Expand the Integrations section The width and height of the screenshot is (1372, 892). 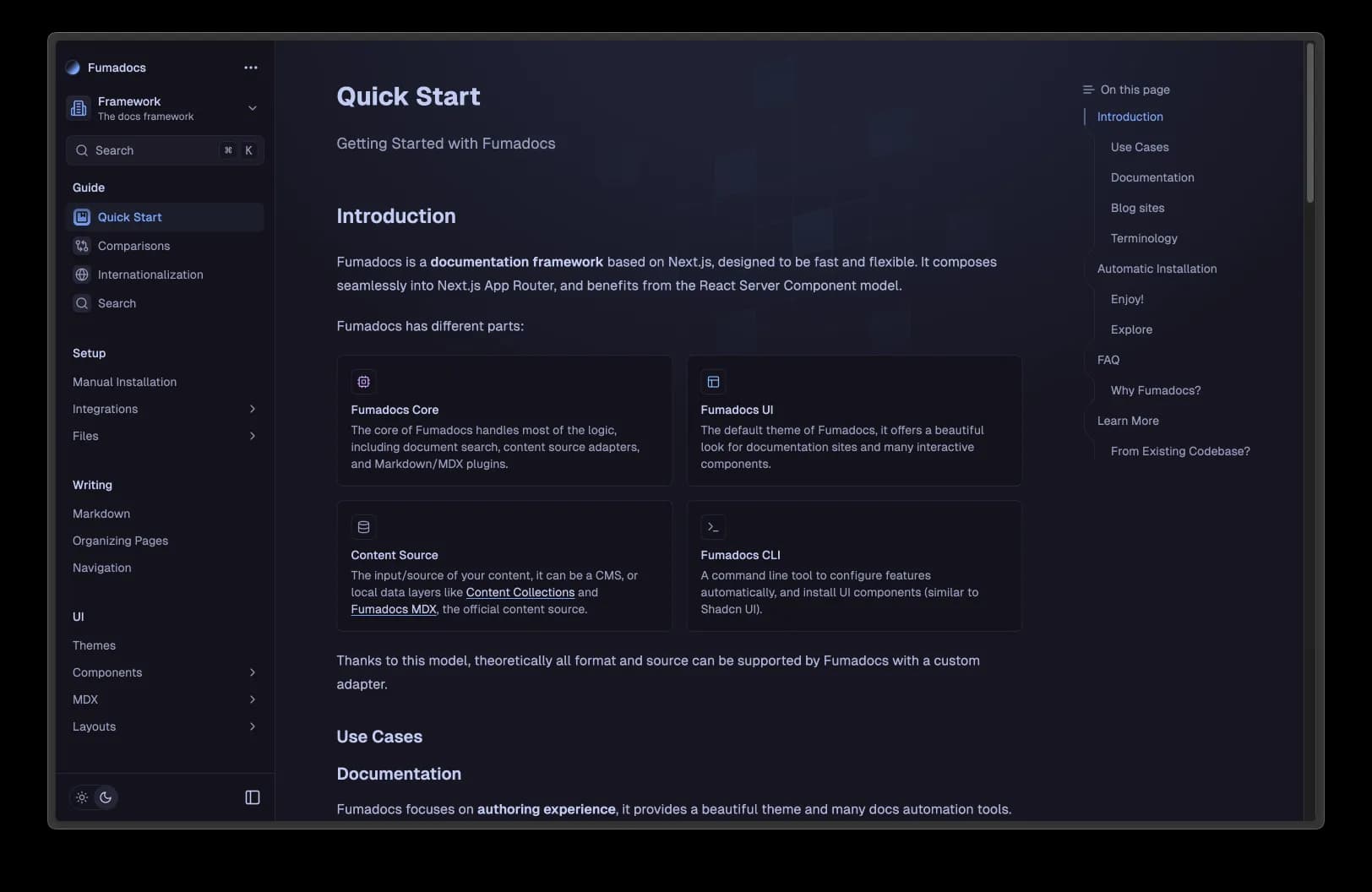pos(252,409)
